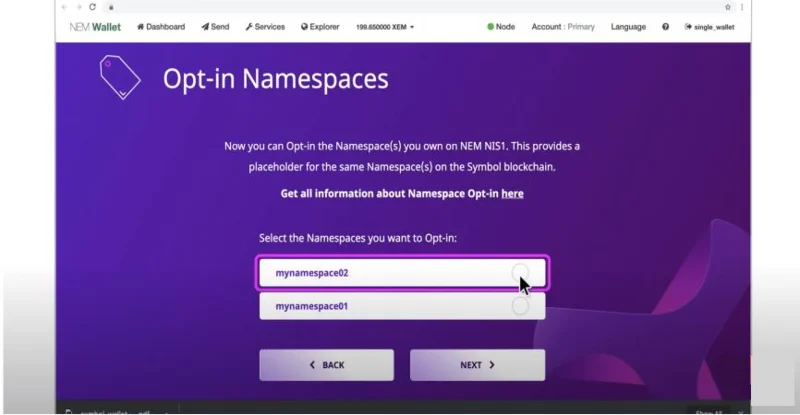
Task: Open the Explorer menu item
Action: pyautogui.click(x=320, y=27)
